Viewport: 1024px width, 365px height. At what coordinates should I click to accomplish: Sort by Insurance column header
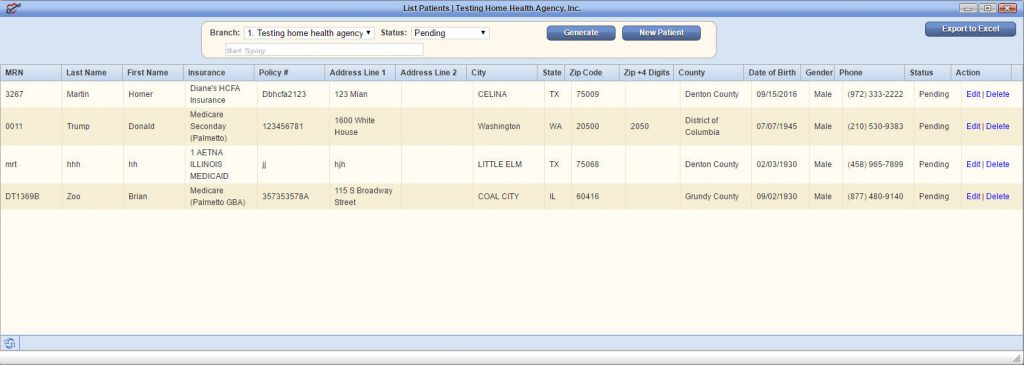pyautogui.click(x=218, y=72)
